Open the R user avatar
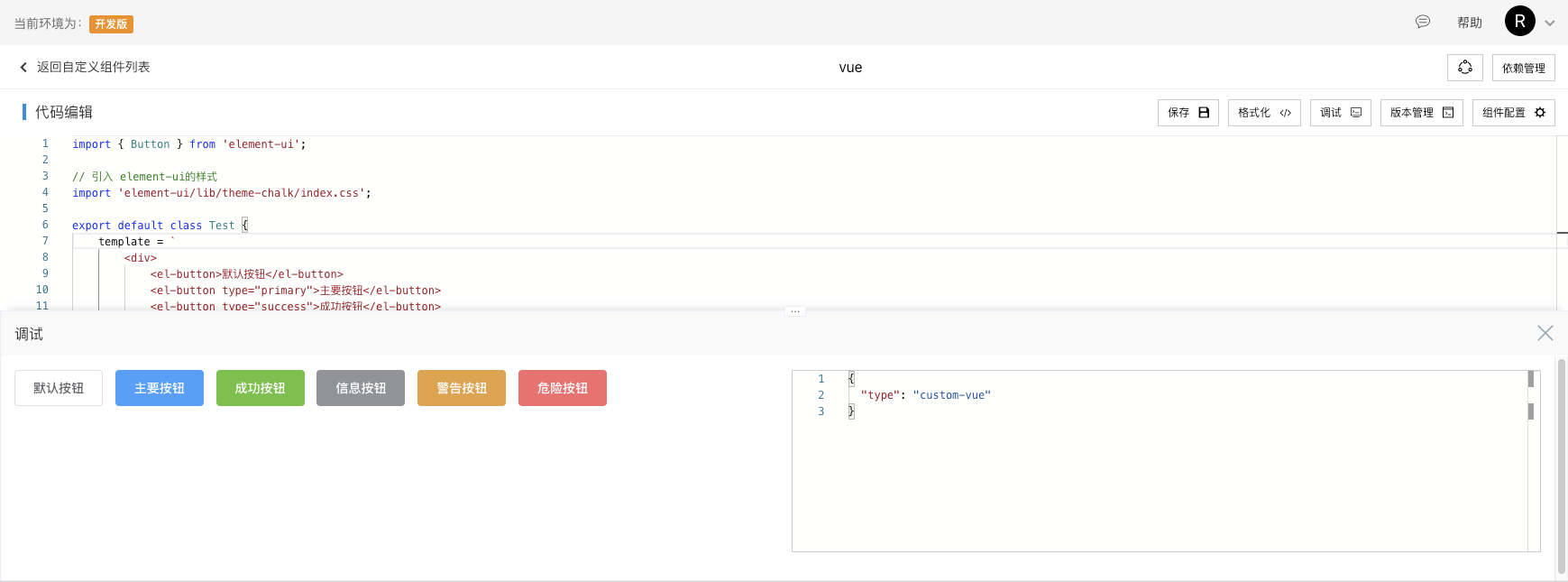 click(x=1520, y=21)
